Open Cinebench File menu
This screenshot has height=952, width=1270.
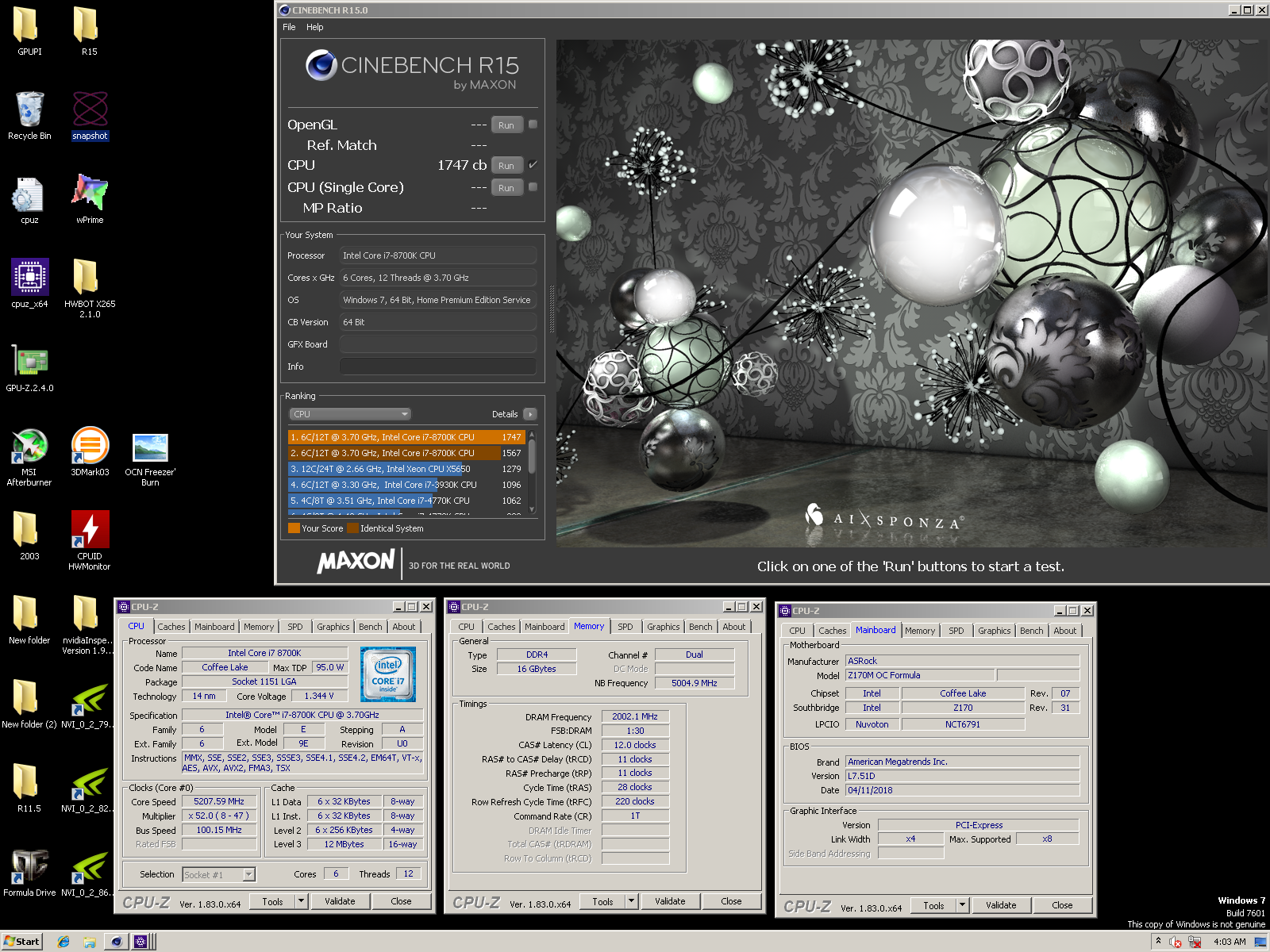click(x=289, y=27)
